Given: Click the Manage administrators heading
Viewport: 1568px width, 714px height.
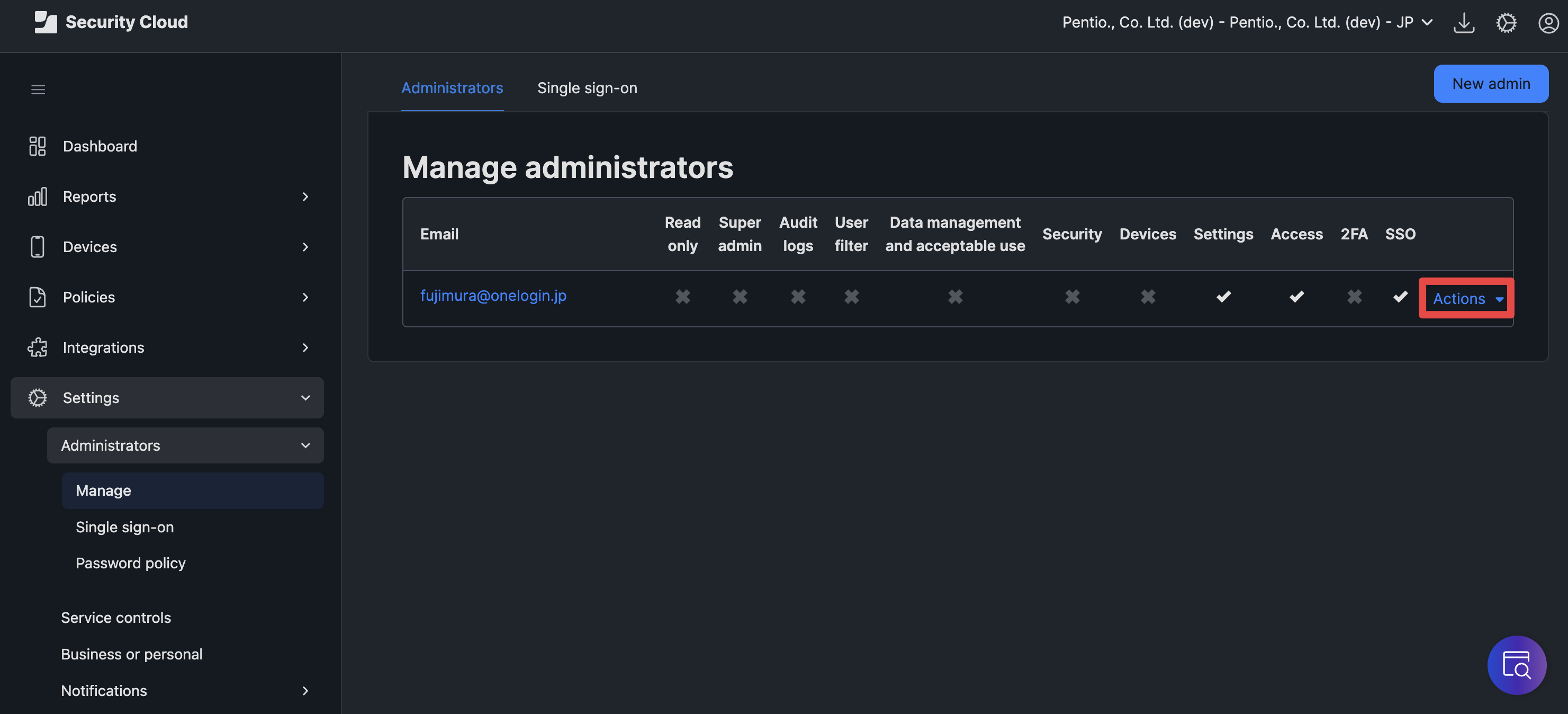Looking at the screenshot, I should click(567, 167).
